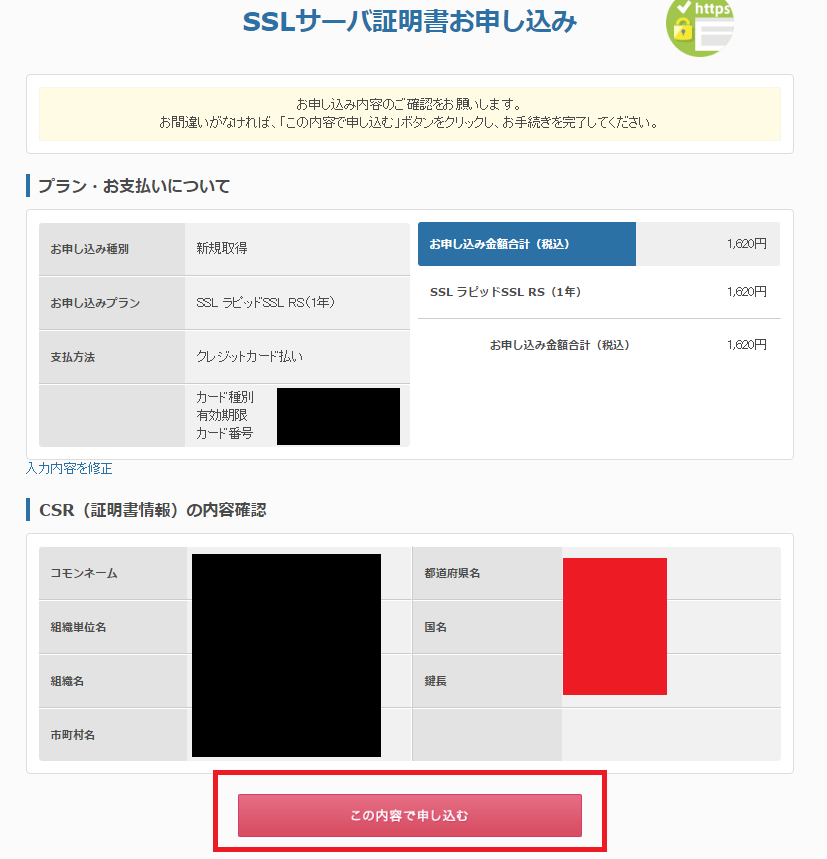
Task: Select the カード番号 label text
Action: pos(225,433)
